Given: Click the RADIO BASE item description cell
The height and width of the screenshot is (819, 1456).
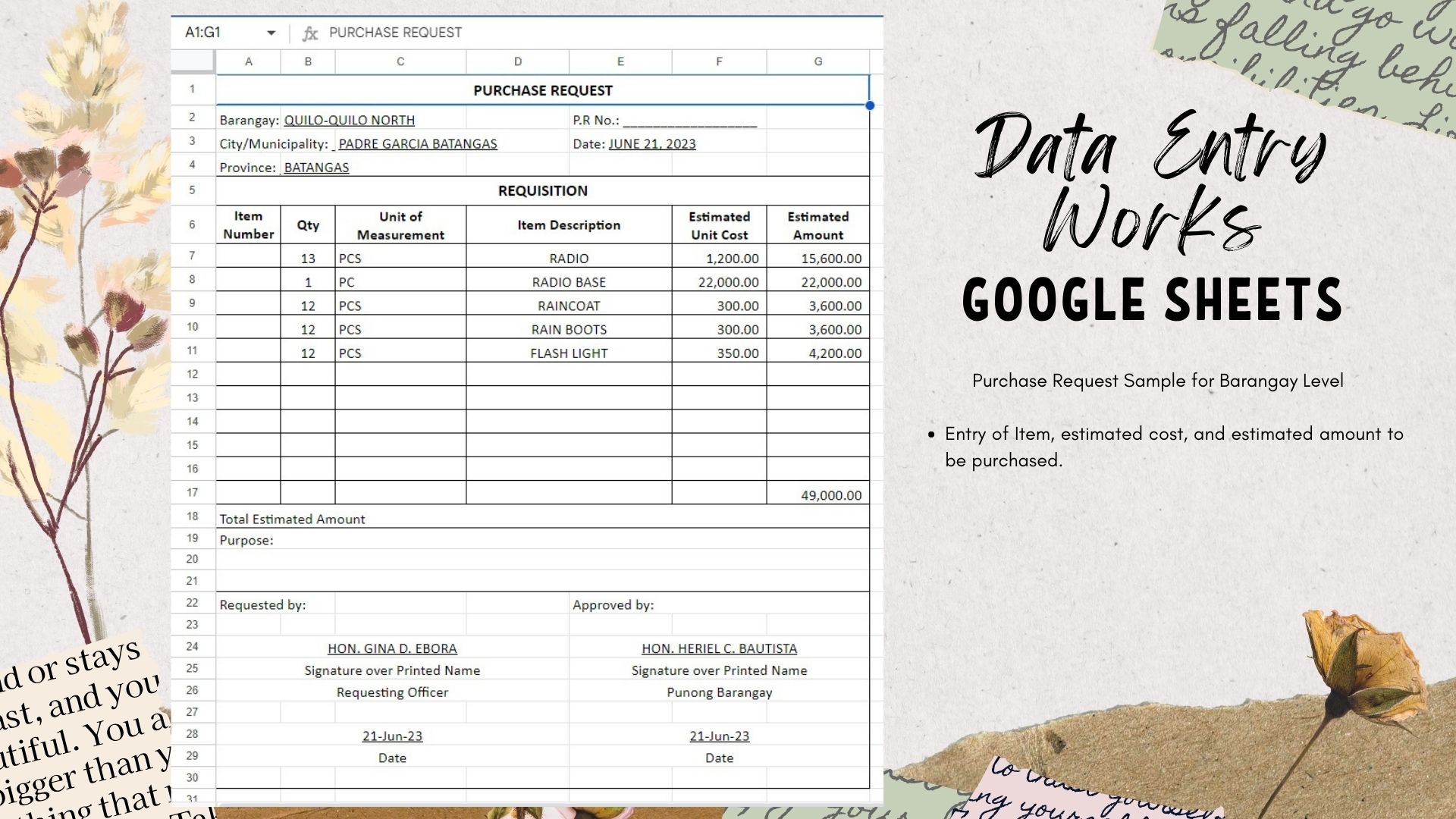Looking at the screenshot, I should tap(569, 282).
